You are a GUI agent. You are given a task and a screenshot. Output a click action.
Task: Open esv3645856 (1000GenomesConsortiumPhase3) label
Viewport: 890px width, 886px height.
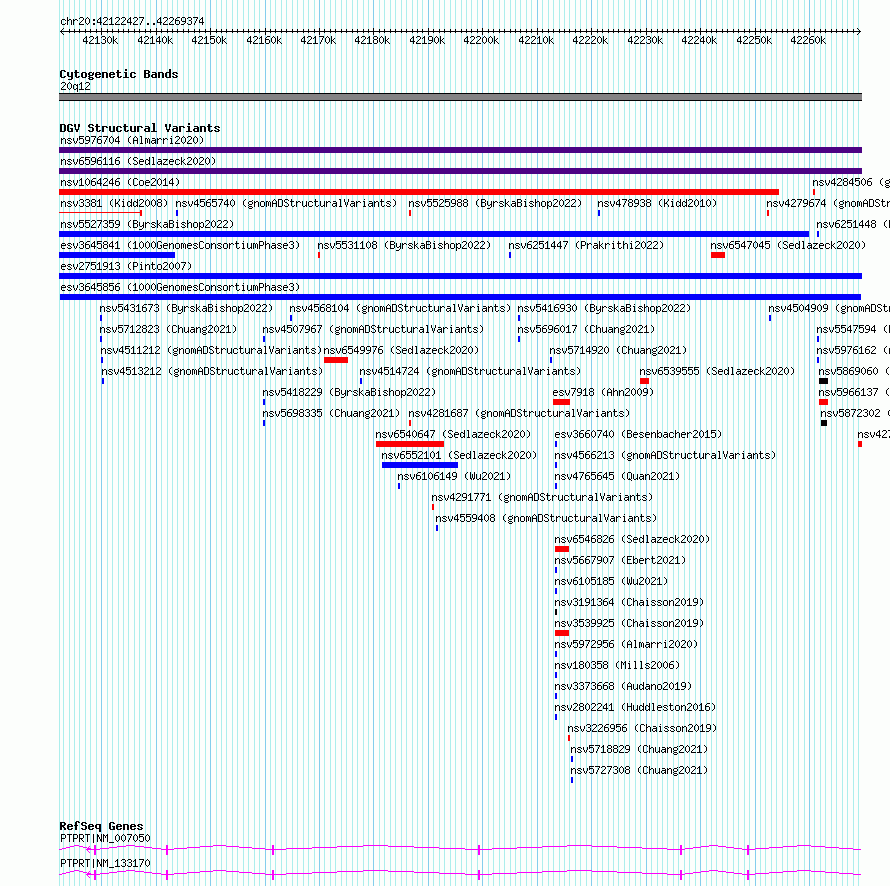point(180,287)
